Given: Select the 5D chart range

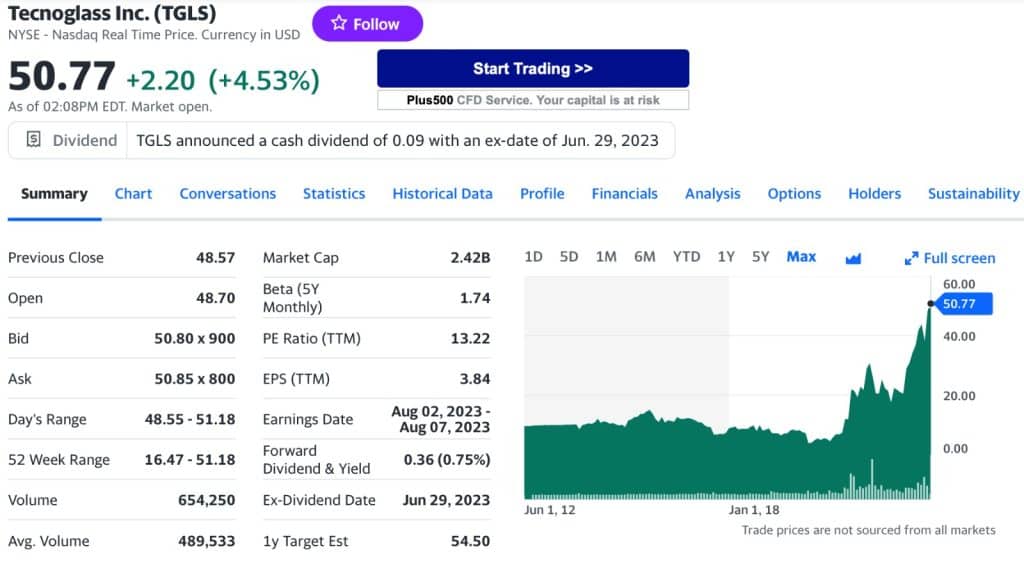Looking at the screenshot, I should point(569,257).
